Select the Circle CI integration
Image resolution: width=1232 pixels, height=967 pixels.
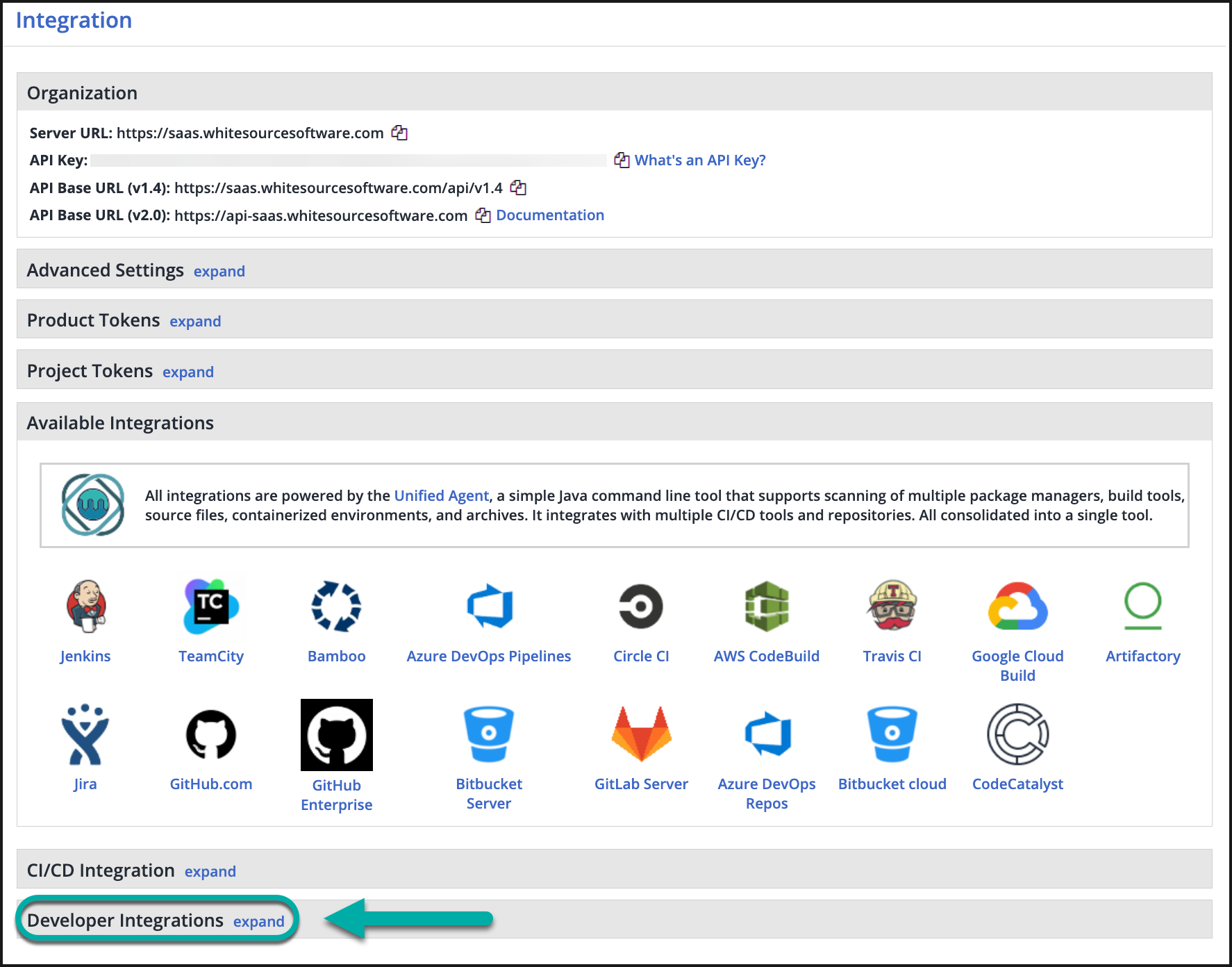(x=640, y=608)
